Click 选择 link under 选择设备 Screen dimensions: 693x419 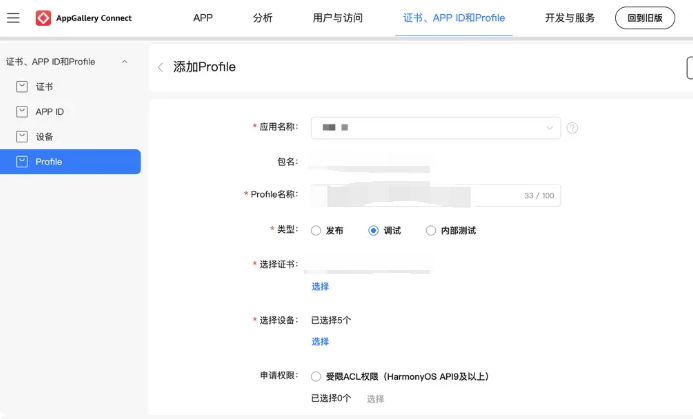320,342
